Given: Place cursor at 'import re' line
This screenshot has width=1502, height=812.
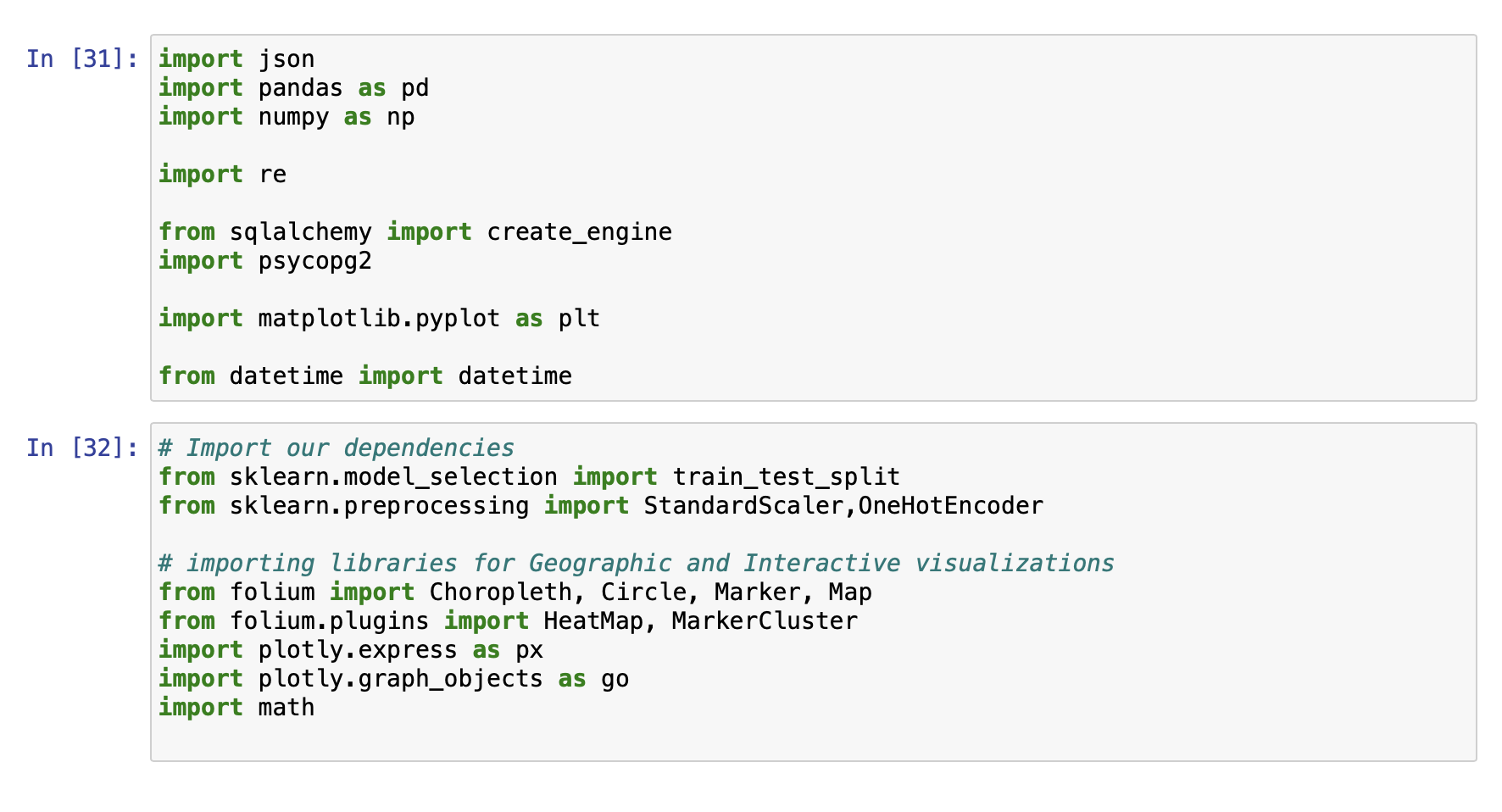Looking at the screenshot, I should (222, 174).
